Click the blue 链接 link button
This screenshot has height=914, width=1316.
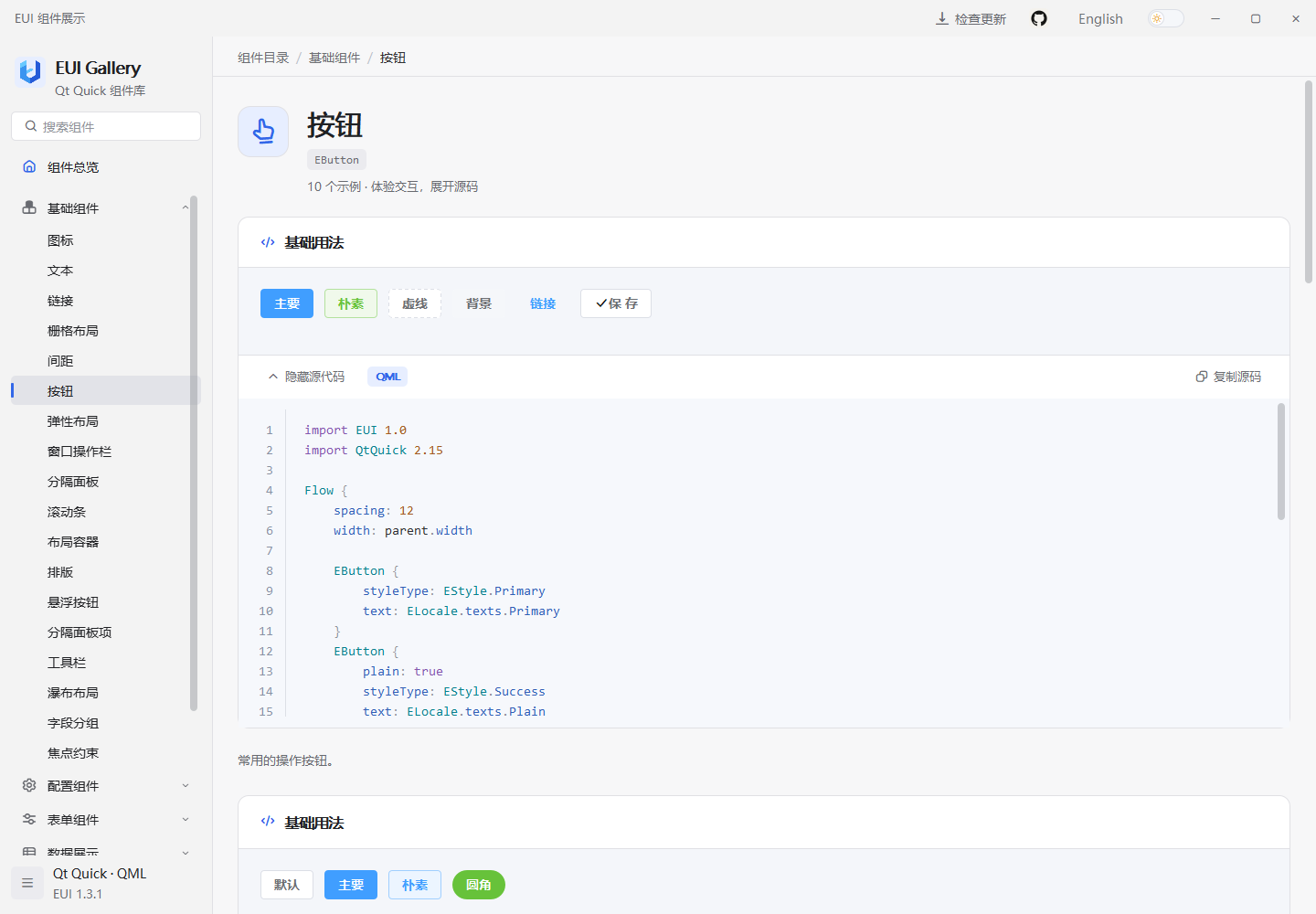543,303
